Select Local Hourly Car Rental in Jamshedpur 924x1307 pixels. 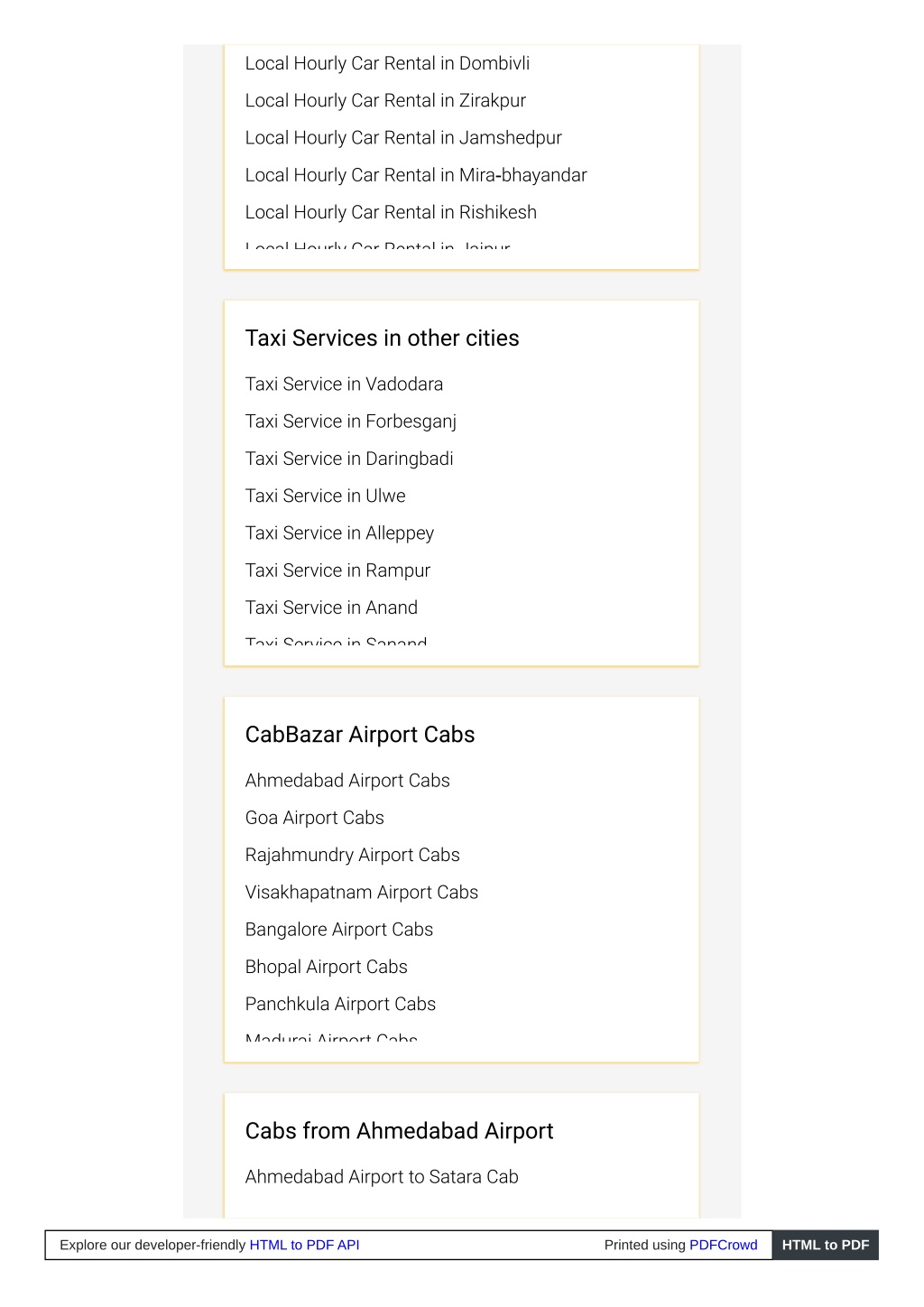click(403, 138)
